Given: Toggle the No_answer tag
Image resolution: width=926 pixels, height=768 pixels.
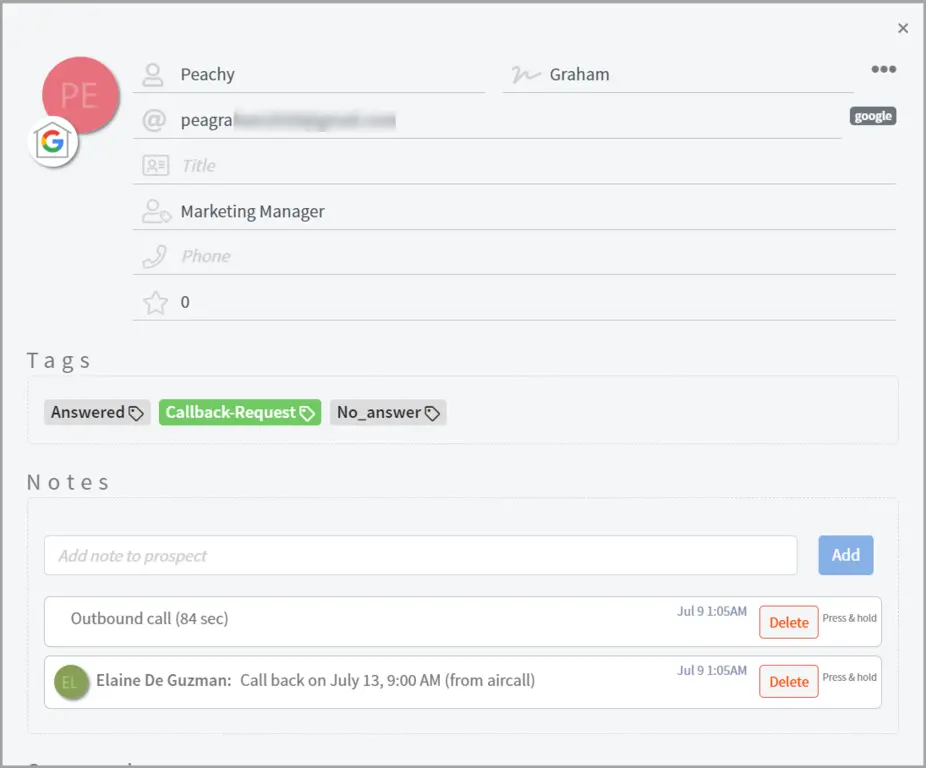Looking at the screenshot, I should click(x=388, y=412).
